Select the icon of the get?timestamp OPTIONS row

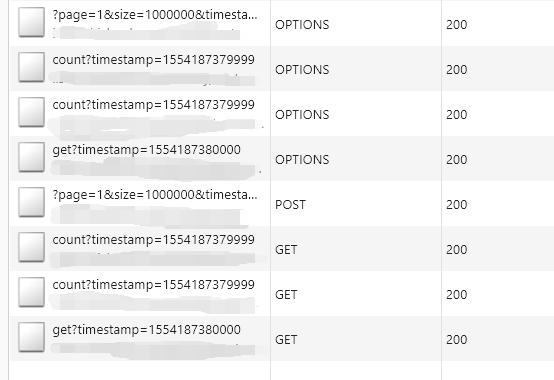click(x=31, y=157)
